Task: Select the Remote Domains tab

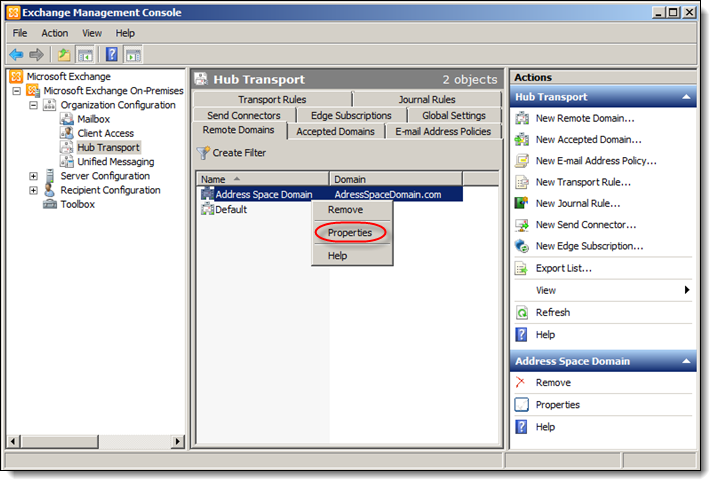Action: tap(239, 130)
